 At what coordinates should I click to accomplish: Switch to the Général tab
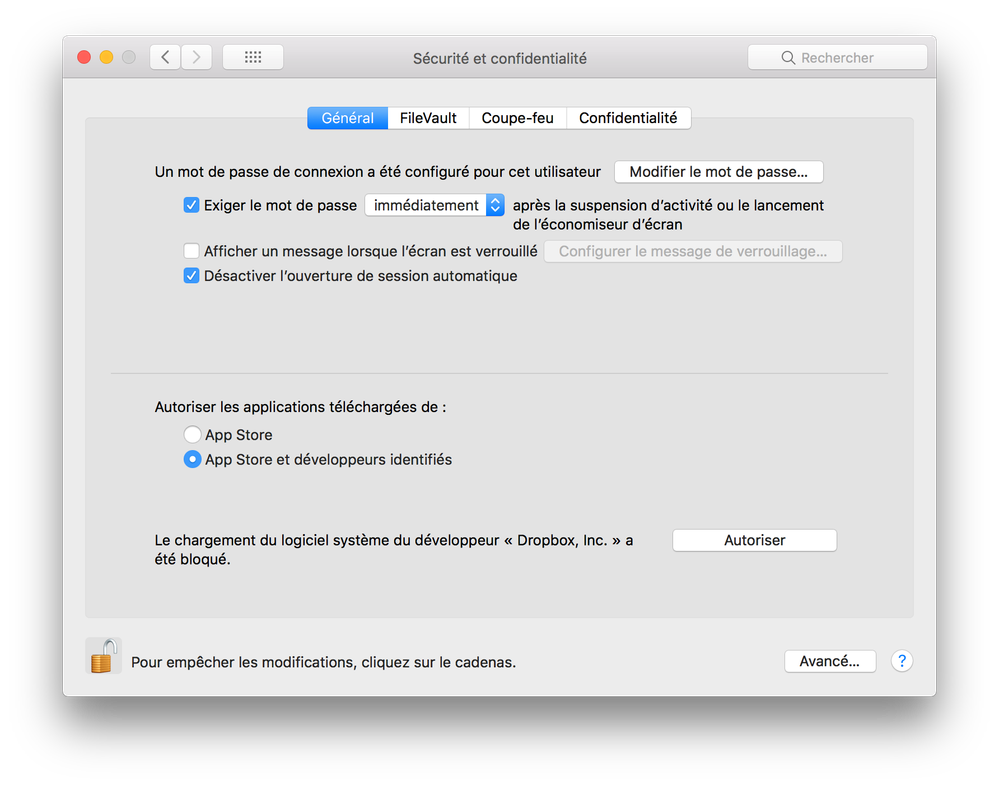point(347,118)
